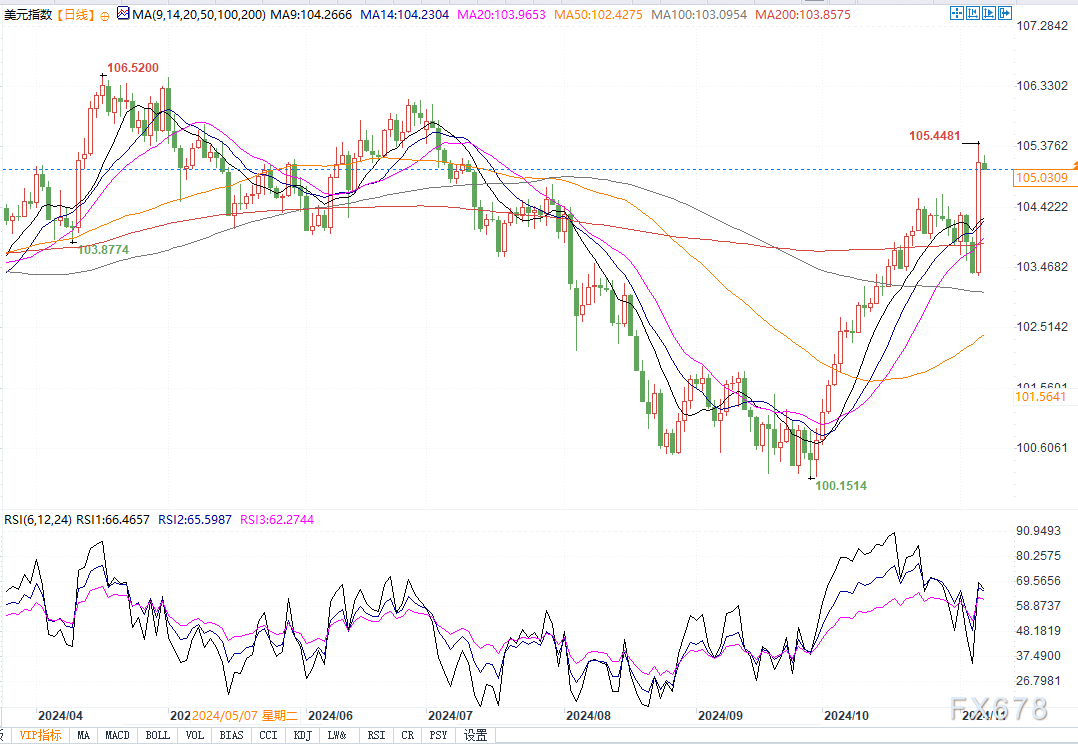Viewport: 1078px width, 744px height.
Task: Open the 设置 settings button
Action: [475, 735]
